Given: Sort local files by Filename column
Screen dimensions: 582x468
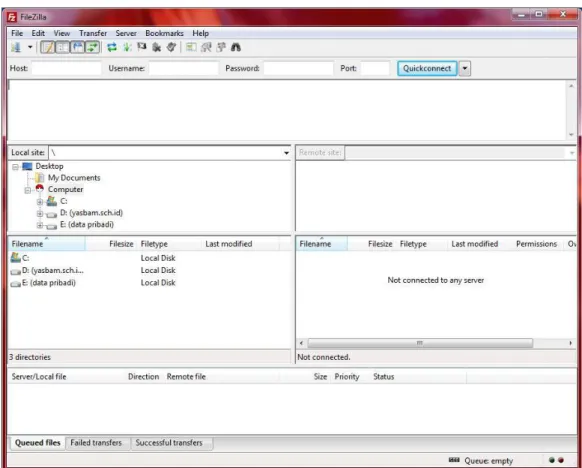Looking at the screenshot, I should coord(47,244).
